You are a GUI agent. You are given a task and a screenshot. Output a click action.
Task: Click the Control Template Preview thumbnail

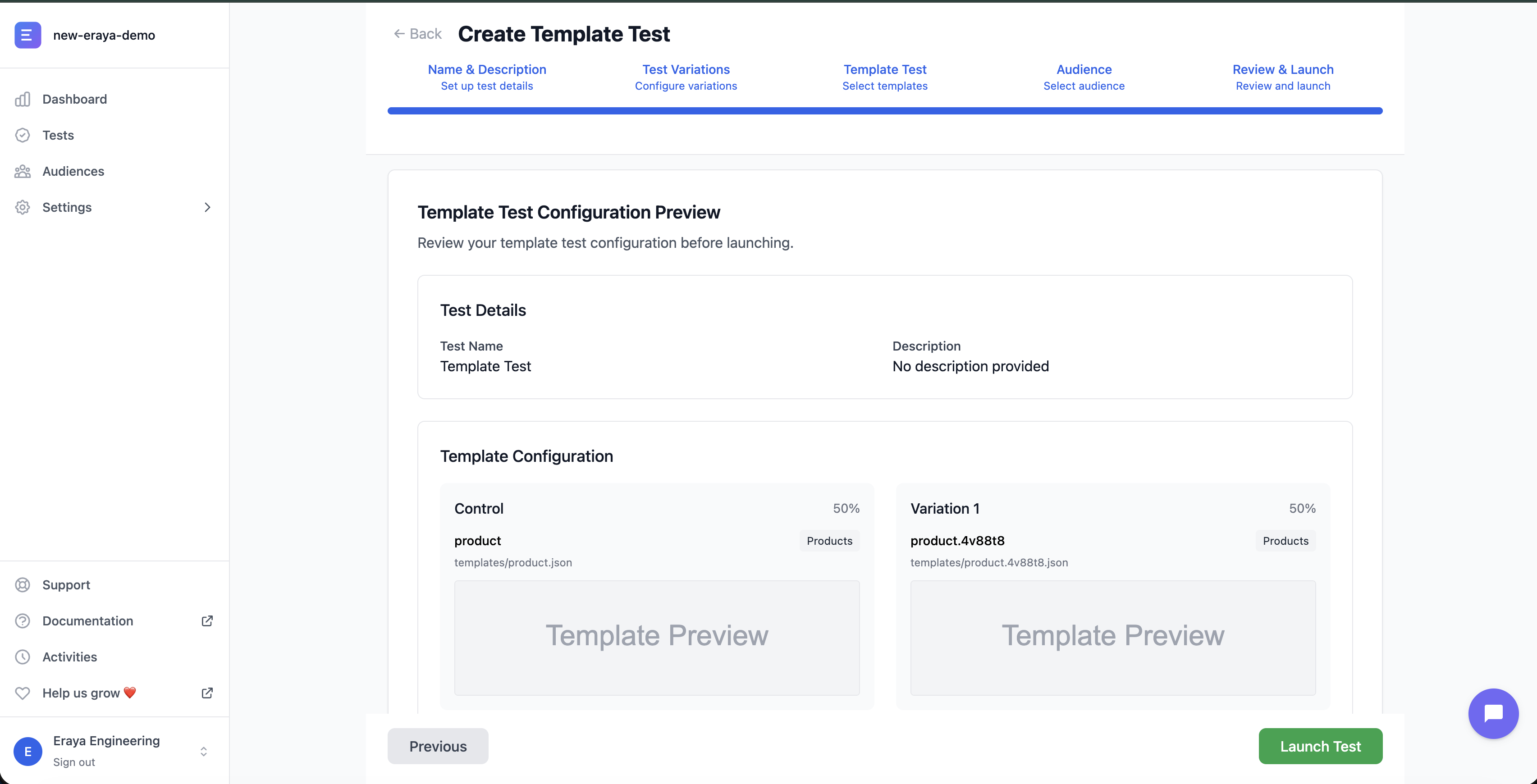[x=656, y=637]
